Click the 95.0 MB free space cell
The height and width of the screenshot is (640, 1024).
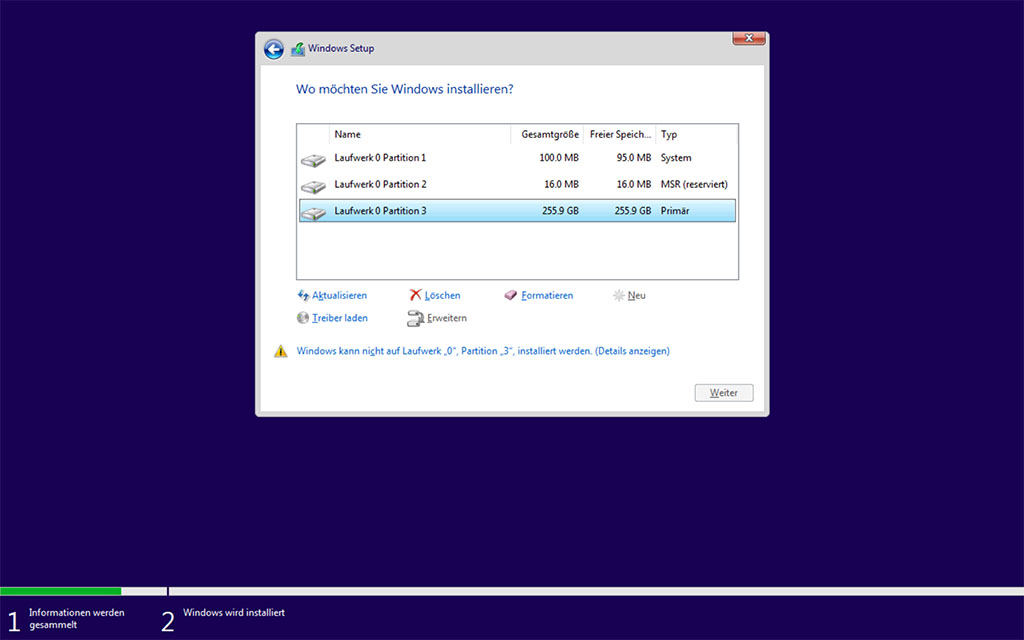point(633,158)
